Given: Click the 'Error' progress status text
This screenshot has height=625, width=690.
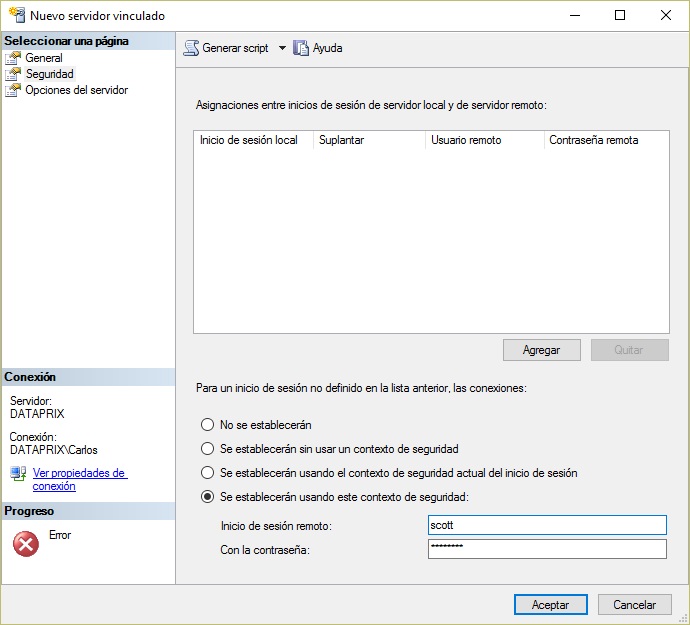Looking at the screenshot, I should point(60,535).
